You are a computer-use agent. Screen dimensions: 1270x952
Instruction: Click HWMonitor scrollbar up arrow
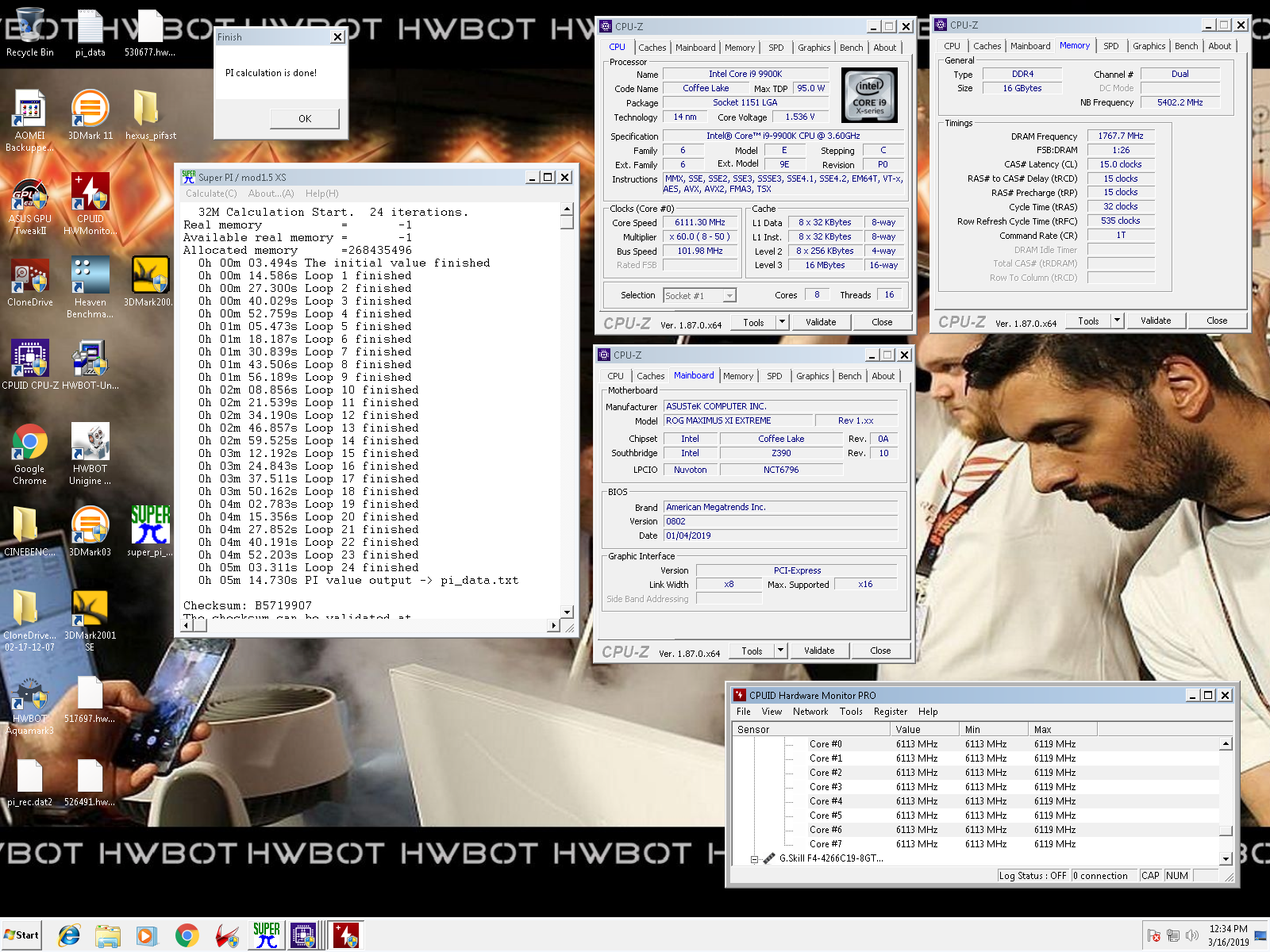[x=1226, y=744]
